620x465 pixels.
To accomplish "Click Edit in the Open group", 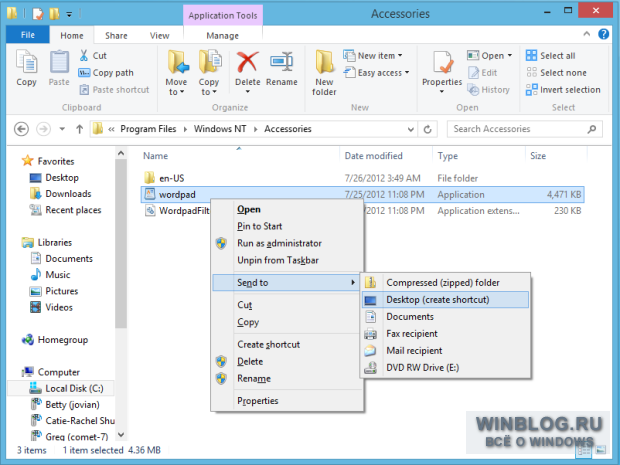I will 482,73.
